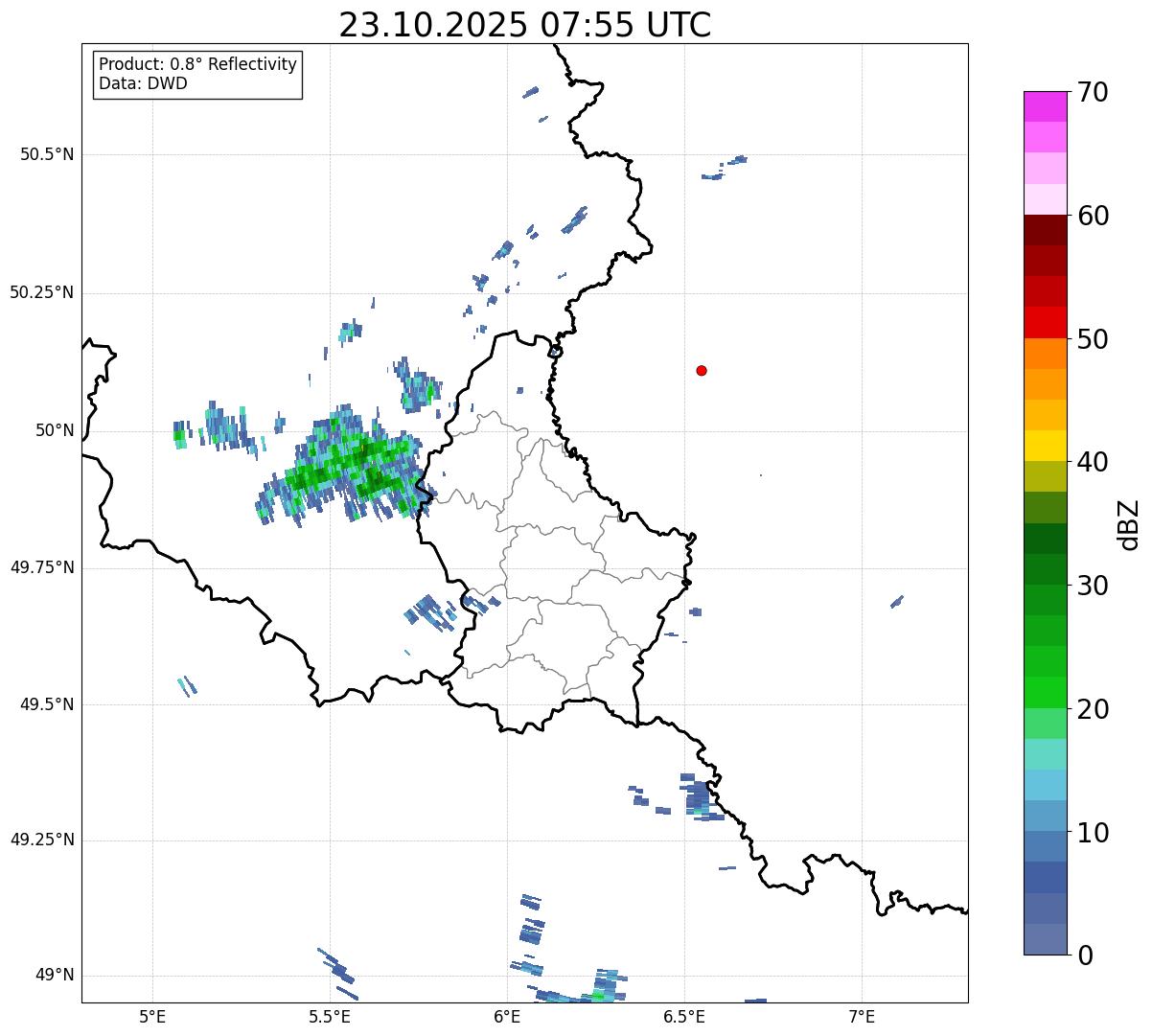Click the dark maroon colorbar segment below 60
The image size is (1152, 1036).
(x=1045, y=230)
